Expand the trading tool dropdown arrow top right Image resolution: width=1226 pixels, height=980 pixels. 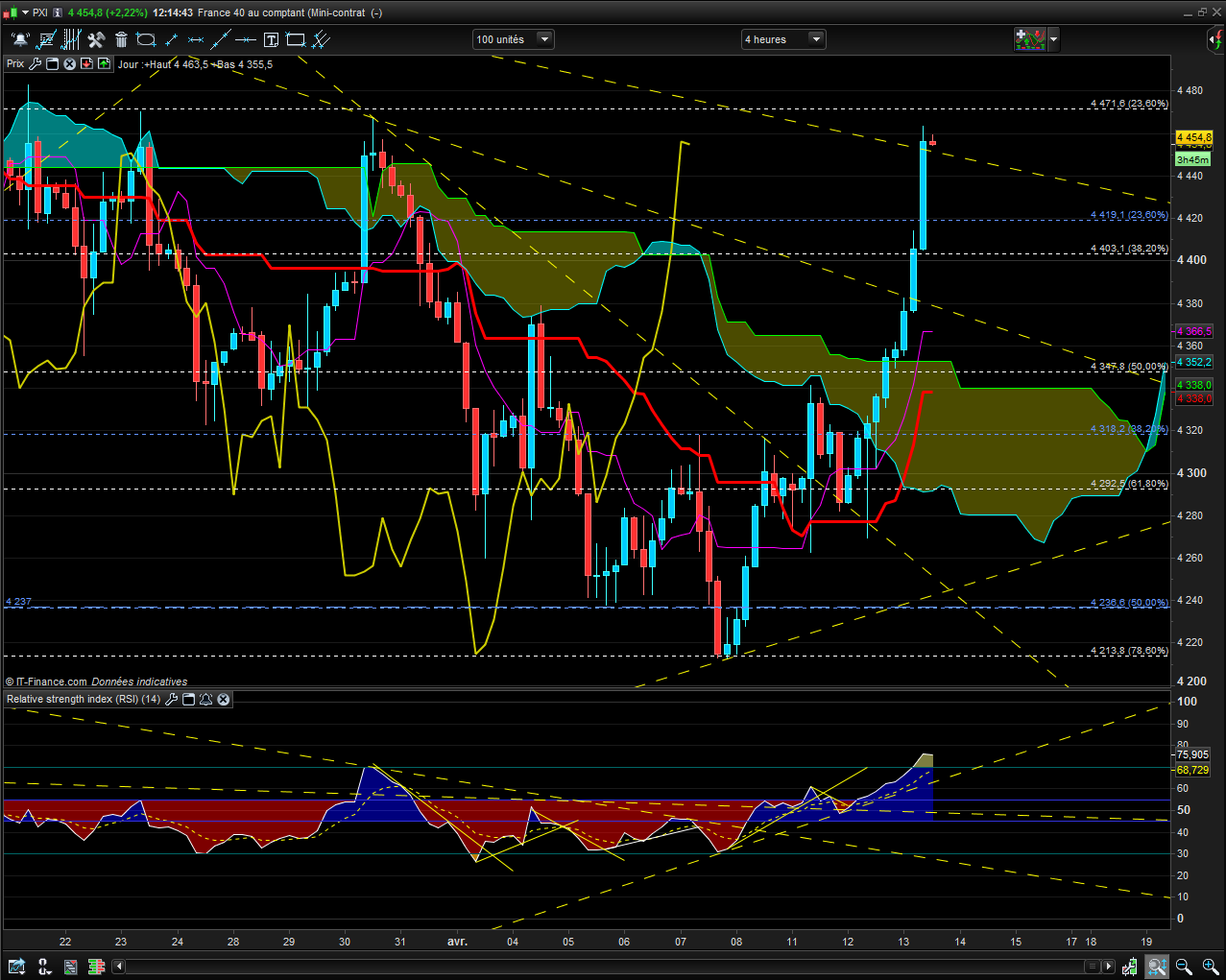1053,39
